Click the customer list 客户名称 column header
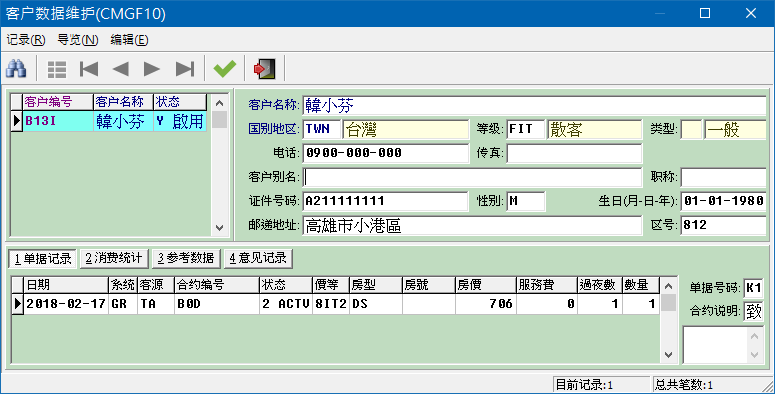Image resolution: width=775 pixels, height=394 pixels. pyautogui.click(x=123, y=102)
